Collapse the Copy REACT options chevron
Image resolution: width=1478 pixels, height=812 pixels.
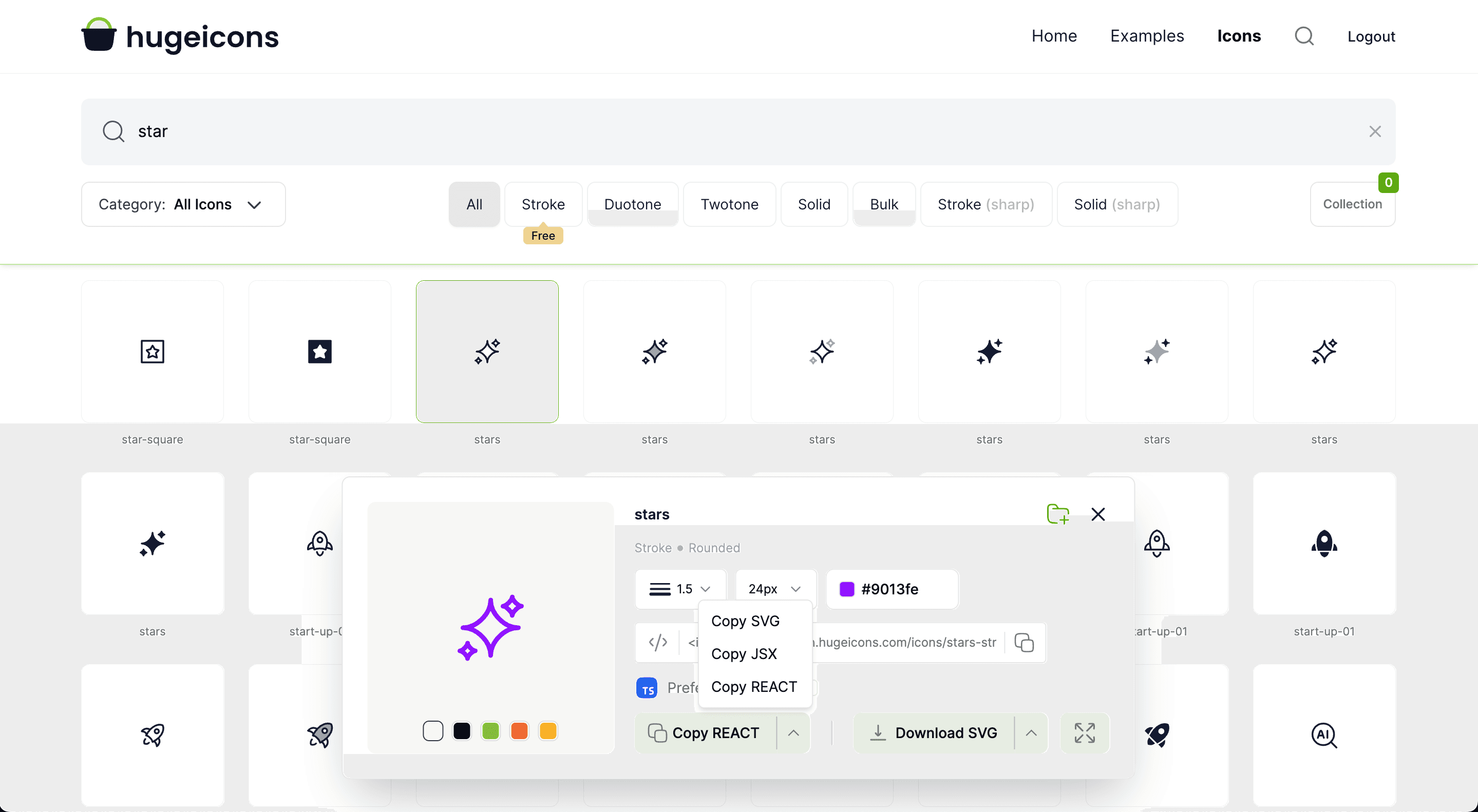(793, 732)
